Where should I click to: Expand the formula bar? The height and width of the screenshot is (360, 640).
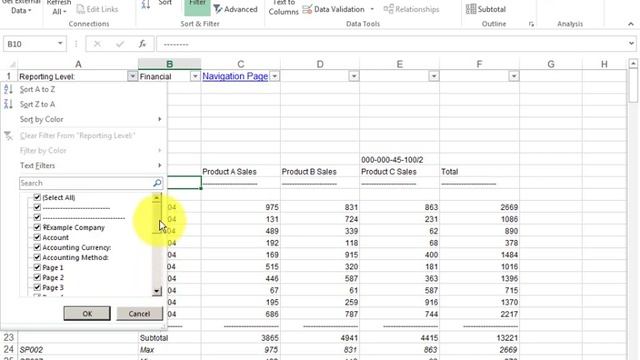tap(631, 44)
